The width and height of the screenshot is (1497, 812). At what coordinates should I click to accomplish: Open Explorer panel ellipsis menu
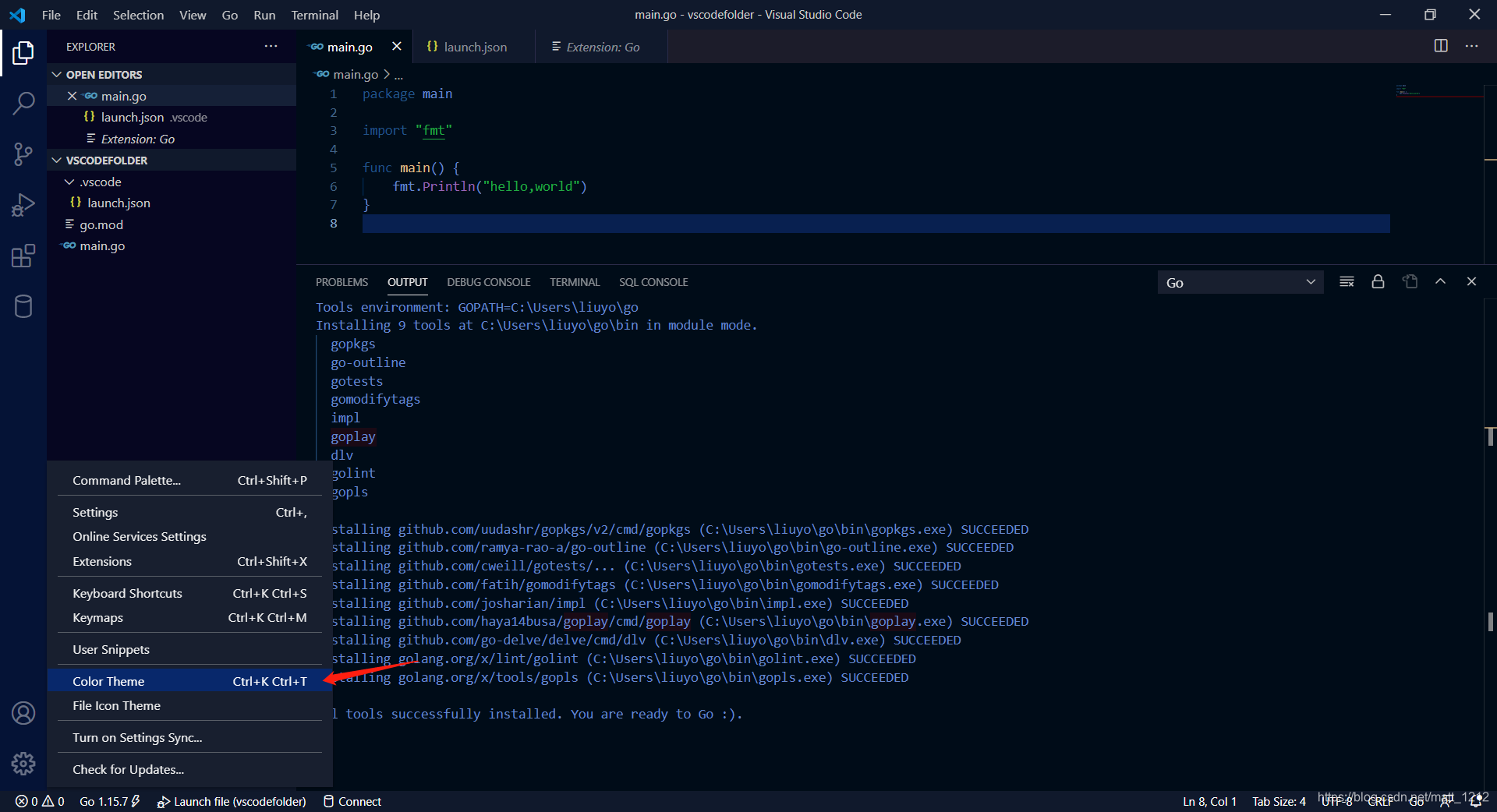(271, 46)
